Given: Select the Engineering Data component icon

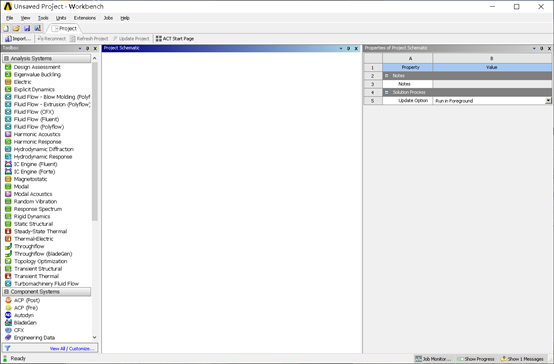Looking at the screenshot, I should point(8,337).
